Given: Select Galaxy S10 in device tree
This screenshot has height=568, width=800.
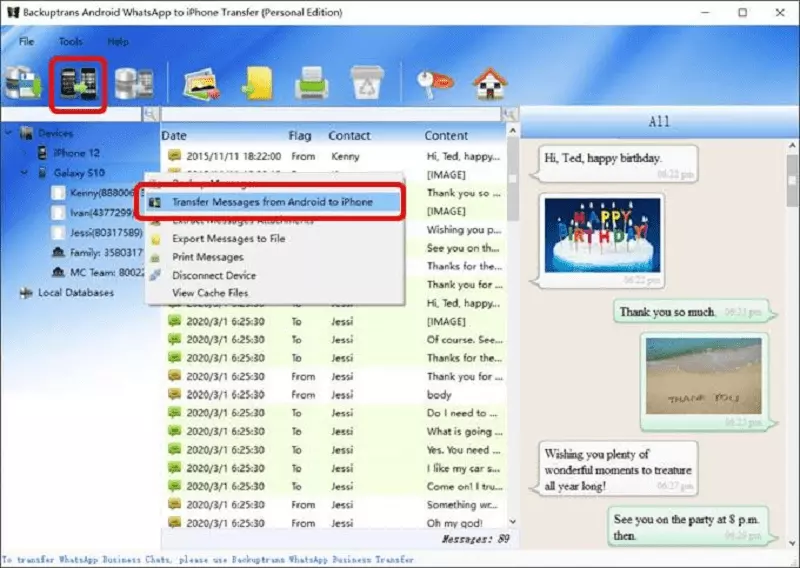Looking at the screenshot, I should pyautogui.click(x=79, y=173).
